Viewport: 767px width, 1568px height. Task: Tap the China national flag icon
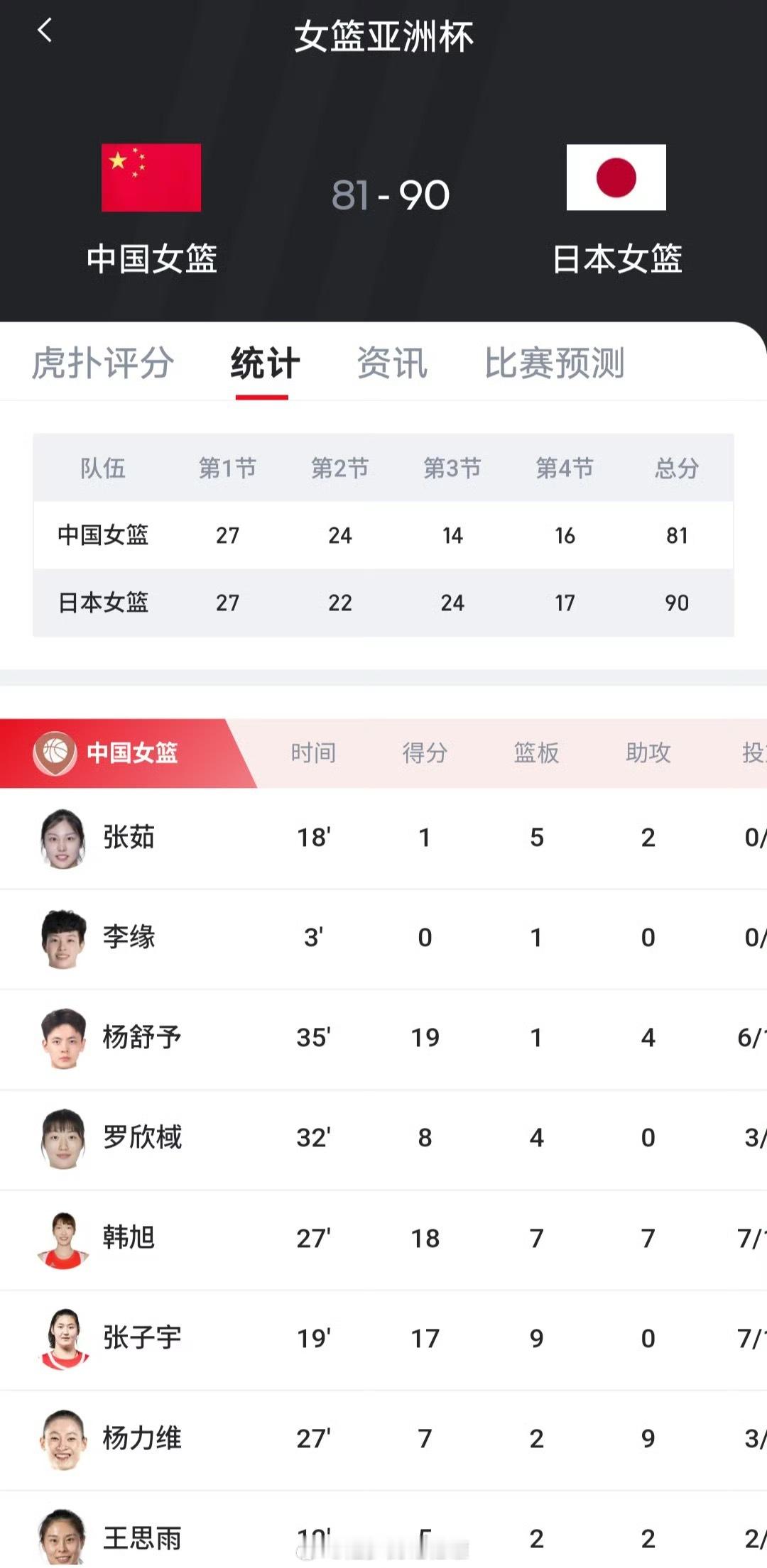click(x=151, y=177)
